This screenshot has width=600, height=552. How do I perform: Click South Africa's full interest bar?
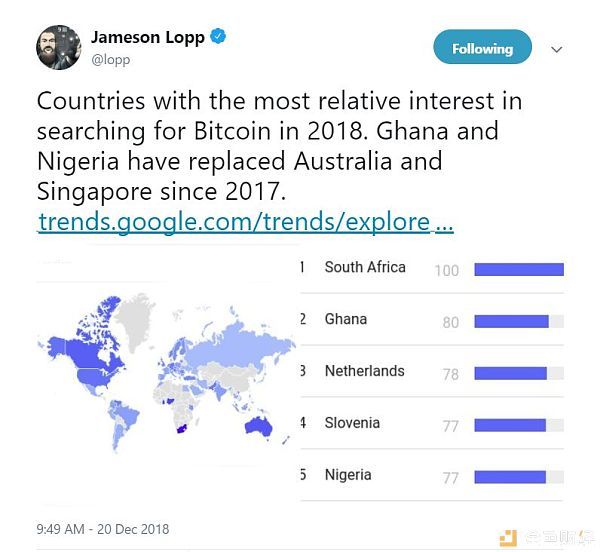519,269
